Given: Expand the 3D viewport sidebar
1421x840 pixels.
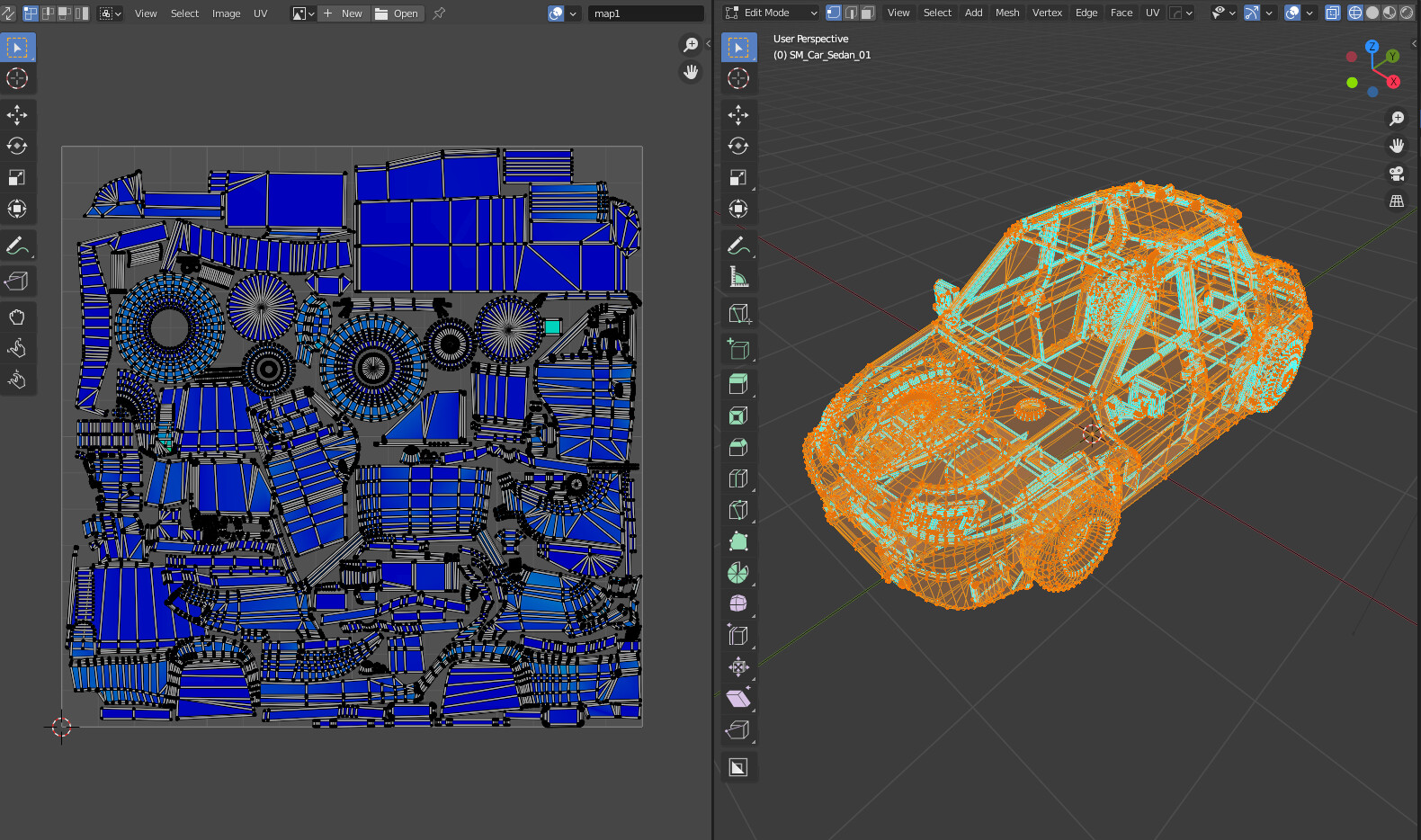Looking at the screenshot, I should click(1415, 43).
